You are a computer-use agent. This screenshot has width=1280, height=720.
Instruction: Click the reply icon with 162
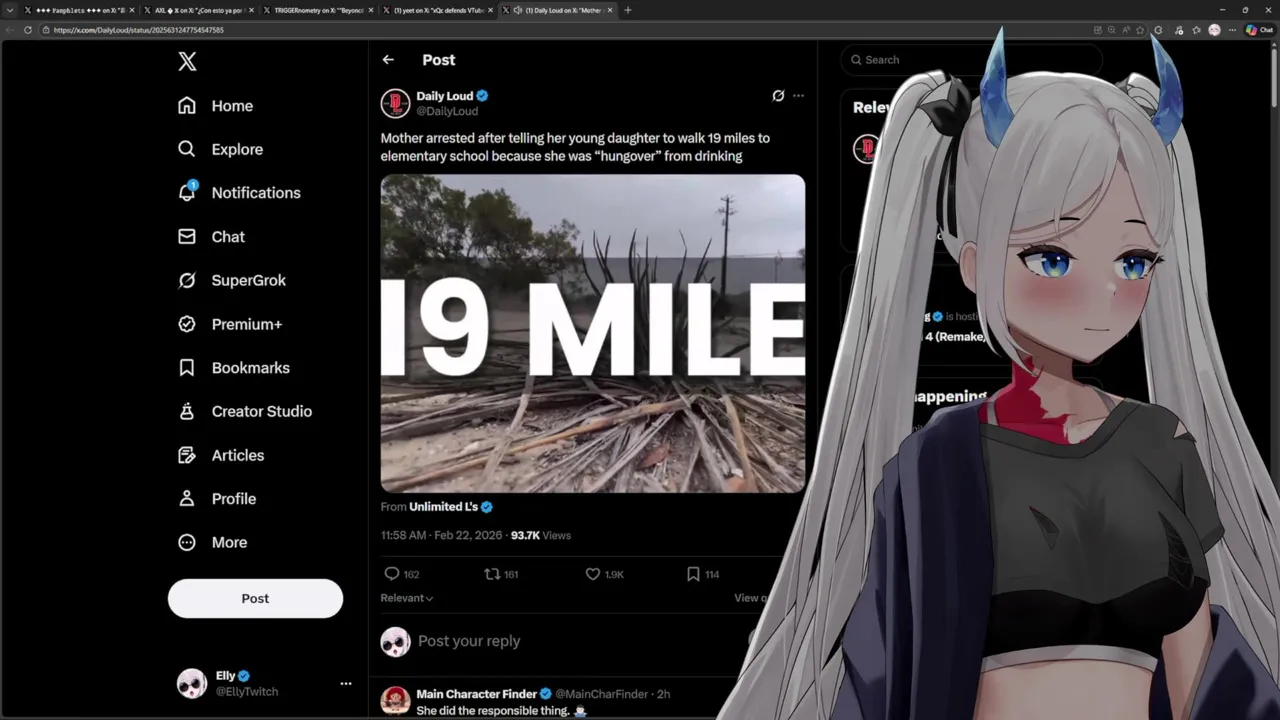point(402,574)
